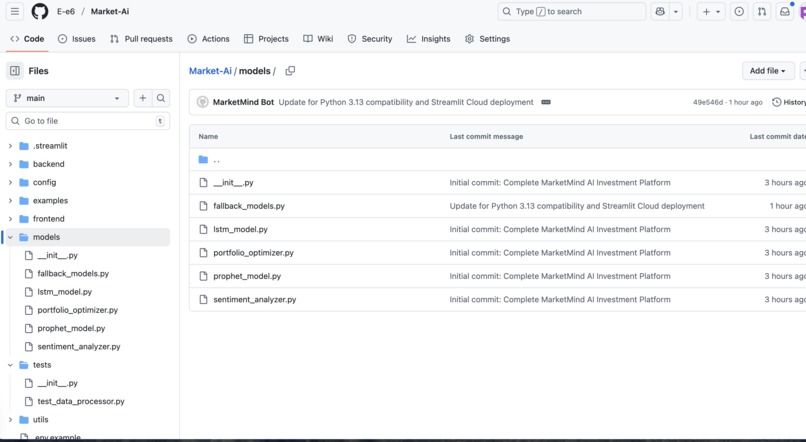Copy the models path to clipboard
Image resolution: width=806 pixels, height=442 pixels.
[290, 71]
